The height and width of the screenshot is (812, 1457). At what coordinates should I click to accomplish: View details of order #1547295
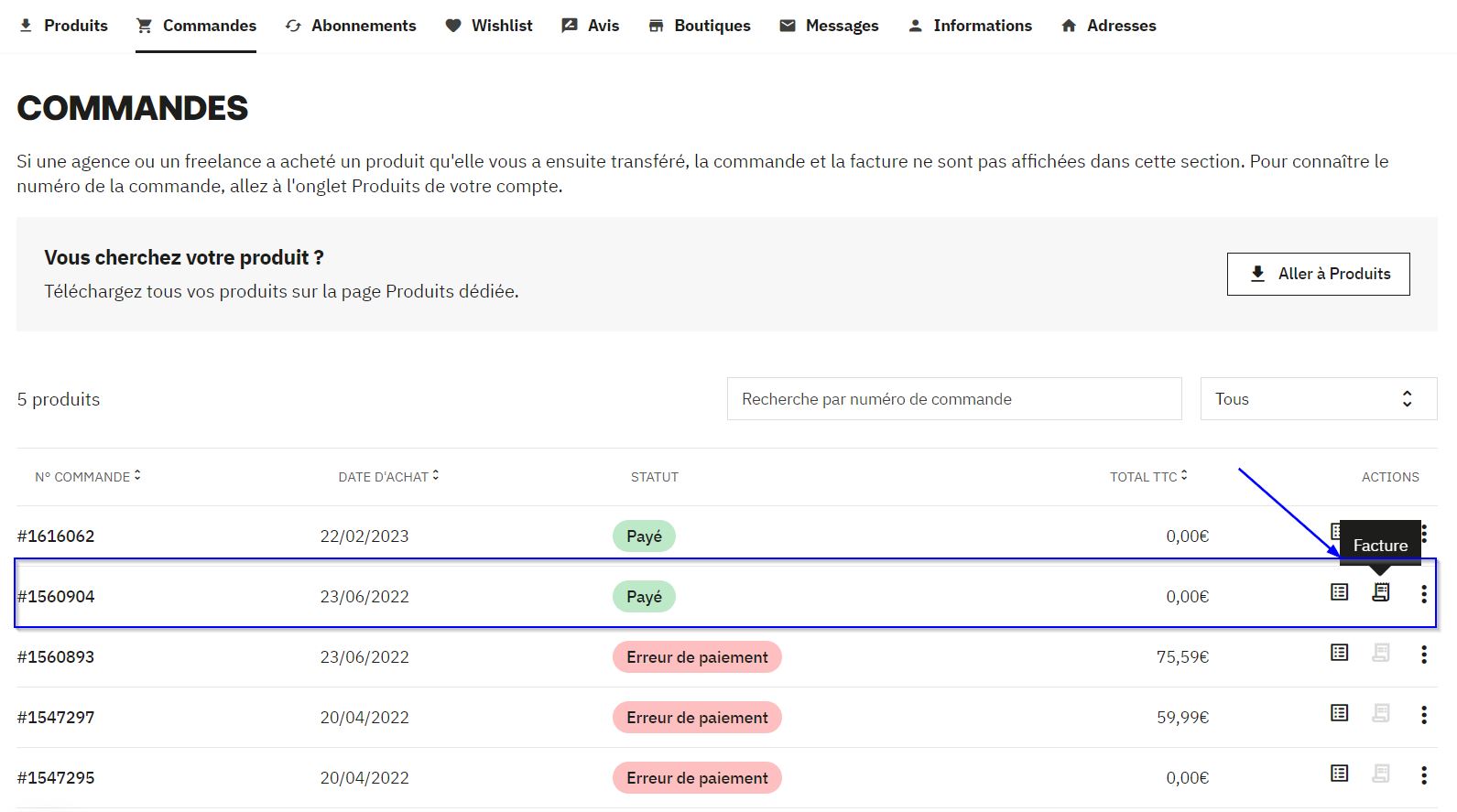[1339, 774]
